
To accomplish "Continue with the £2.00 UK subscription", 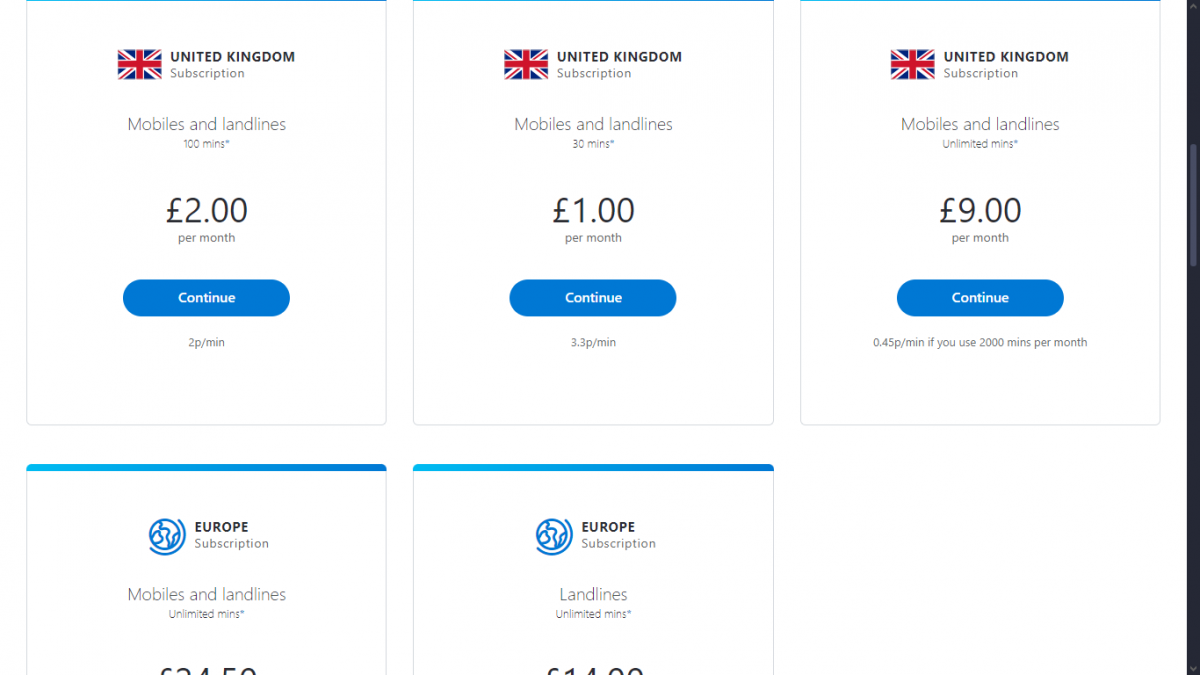I will (206, 298).
